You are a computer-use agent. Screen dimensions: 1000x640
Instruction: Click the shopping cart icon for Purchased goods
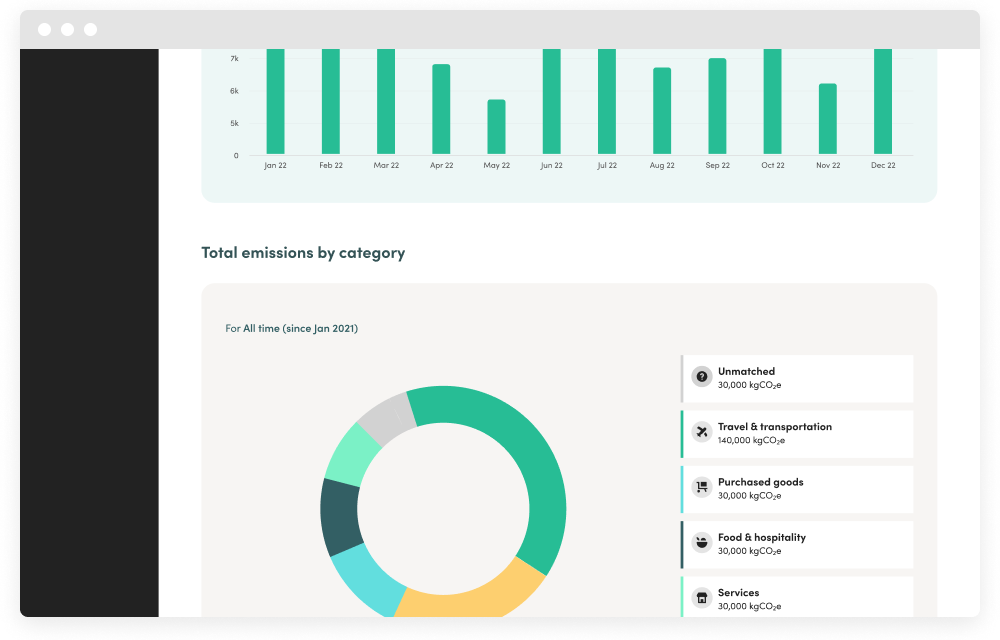[702, 488]
